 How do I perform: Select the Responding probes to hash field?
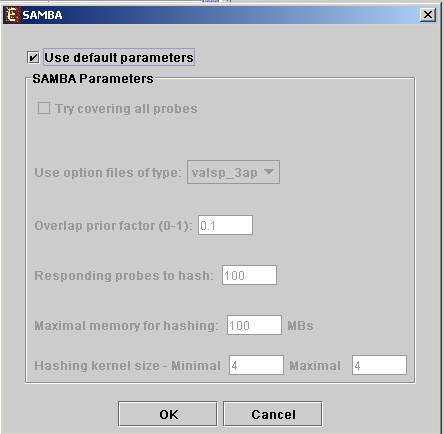[249, 275]
